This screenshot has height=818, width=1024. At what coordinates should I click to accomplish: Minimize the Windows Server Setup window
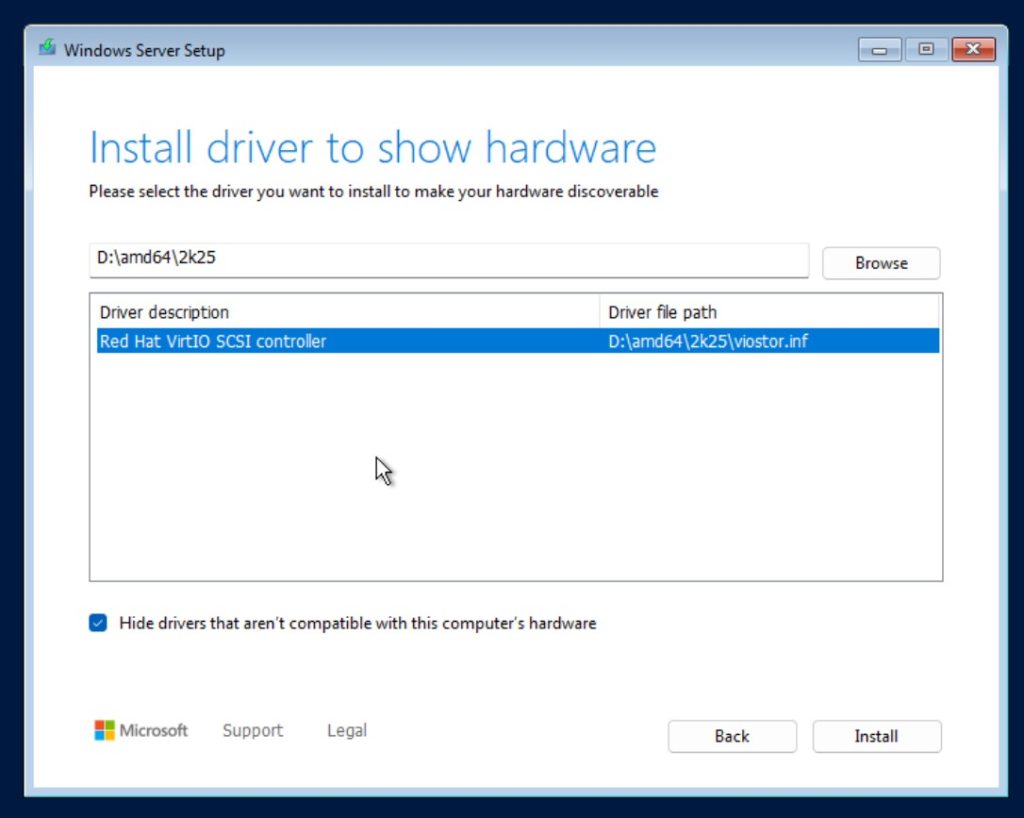click(879, 49)
